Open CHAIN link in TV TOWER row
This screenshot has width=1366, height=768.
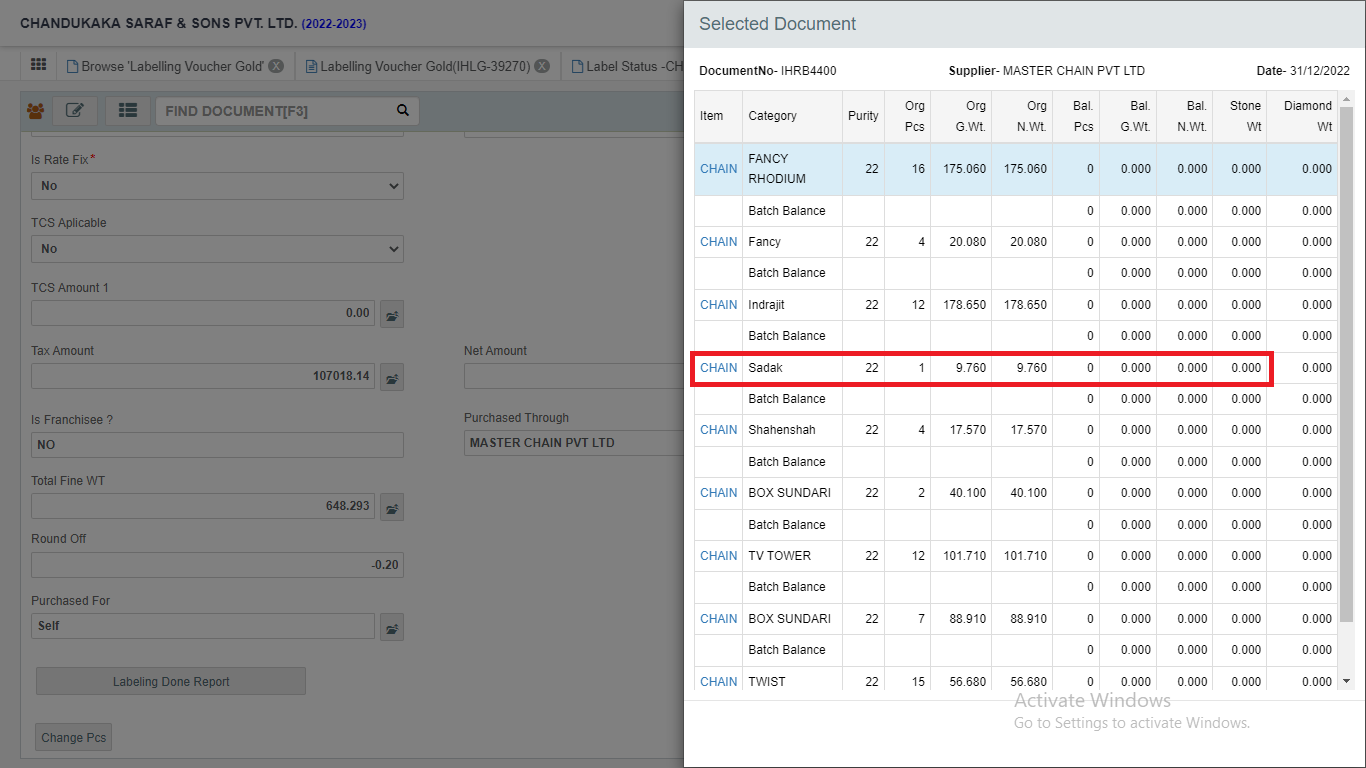(718, 556)
